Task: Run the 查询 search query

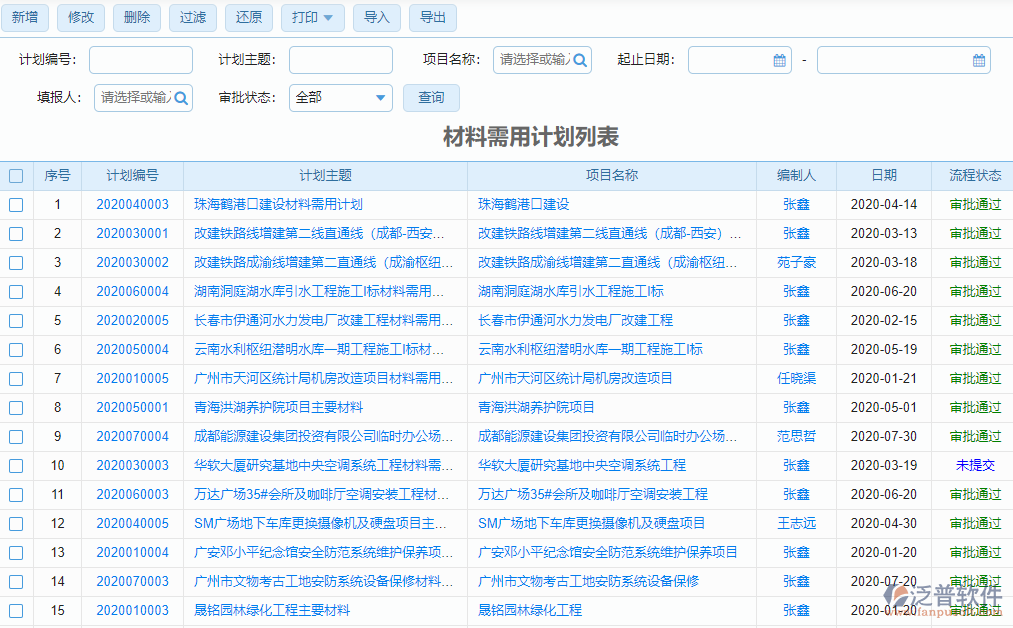Action: pyautogui.click(x=431, y=98)
